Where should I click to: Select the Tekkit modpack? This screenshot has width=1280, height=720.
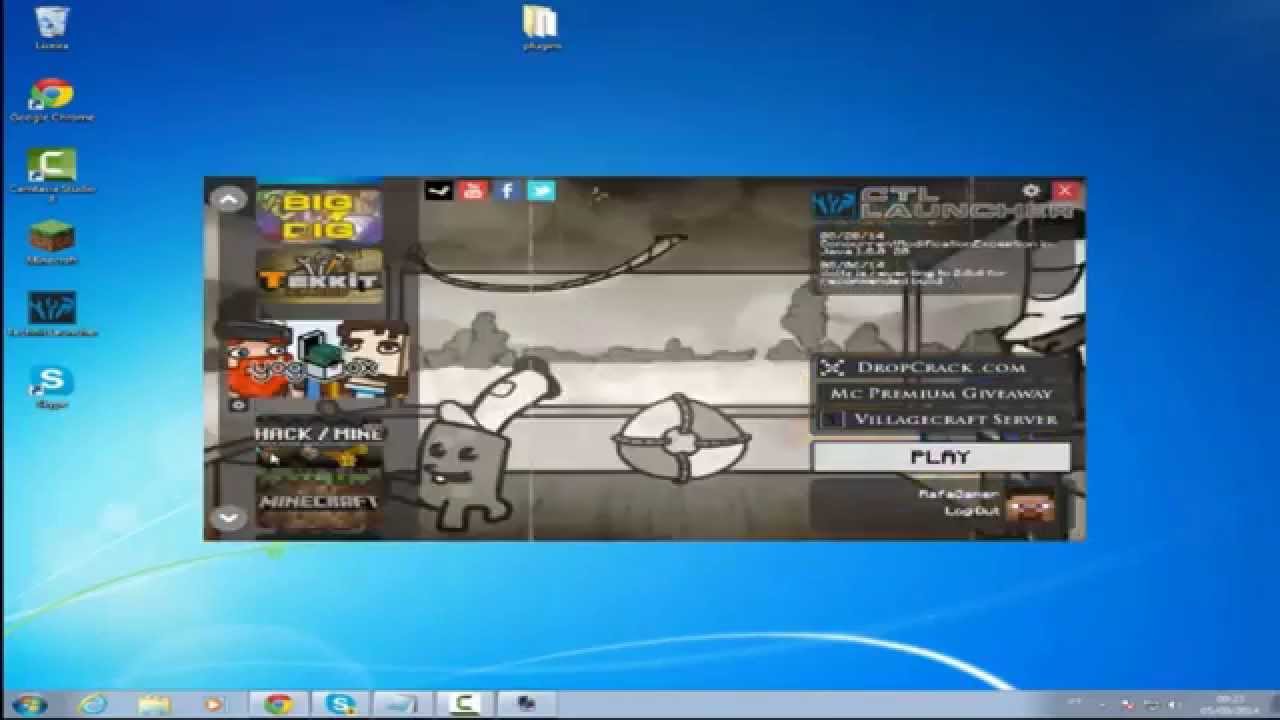[x=318, y=276]
